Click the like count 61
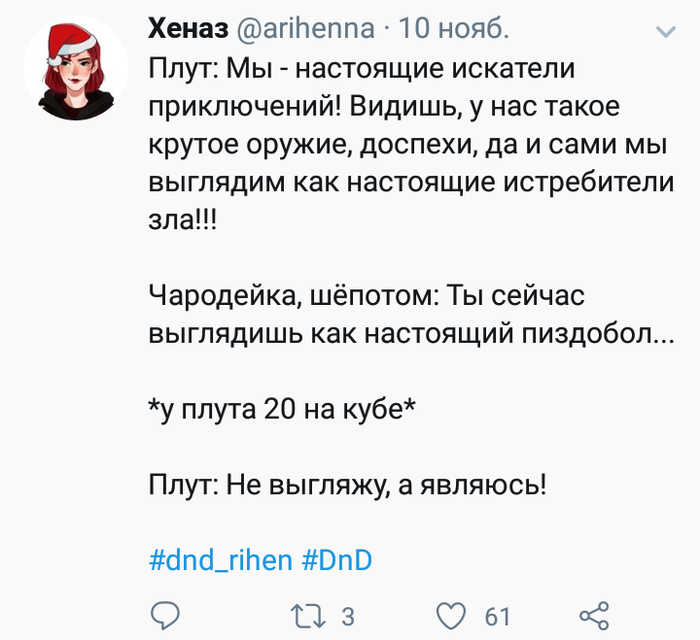700x640 pixels. coord(497,616)
